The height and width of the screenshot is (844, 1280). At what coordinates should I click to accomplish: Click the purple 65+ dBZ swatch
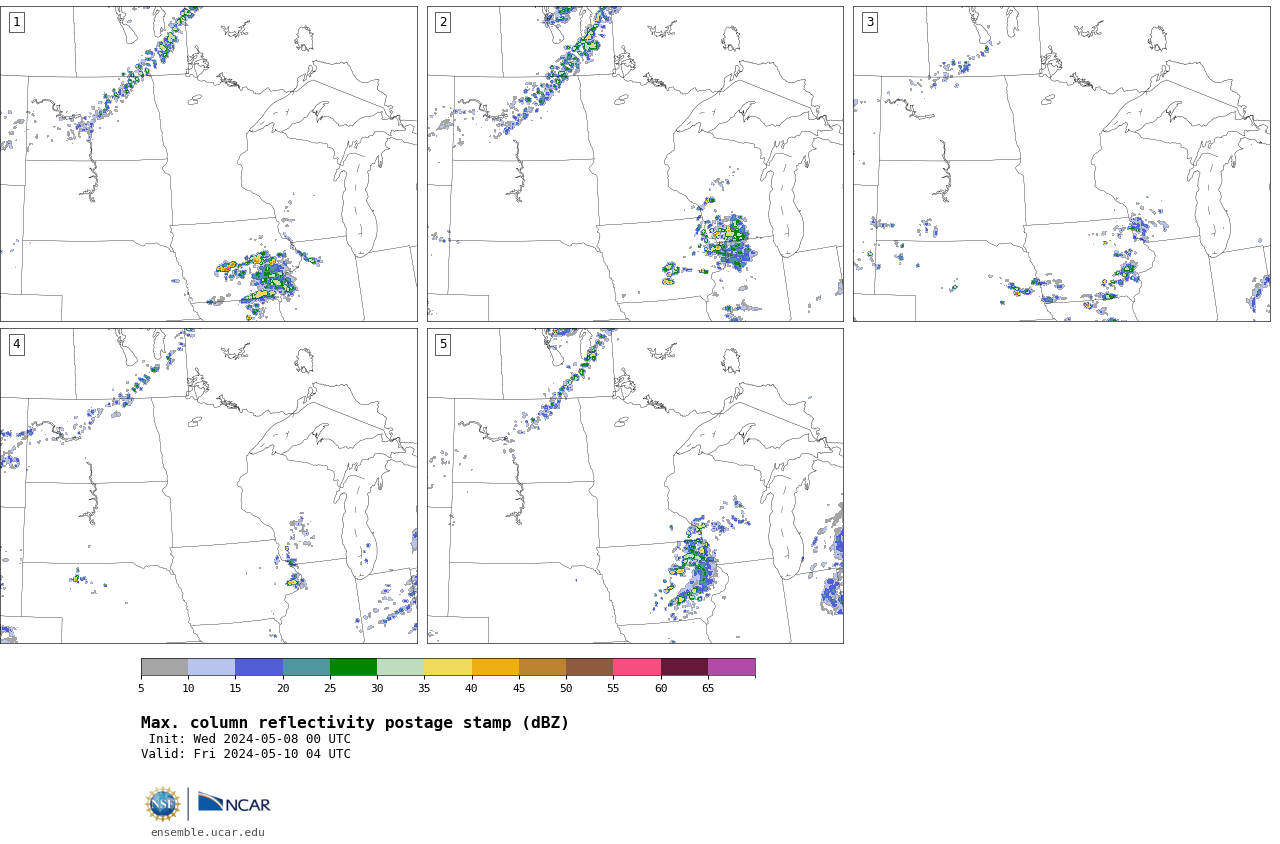click(x=731, y=667)
